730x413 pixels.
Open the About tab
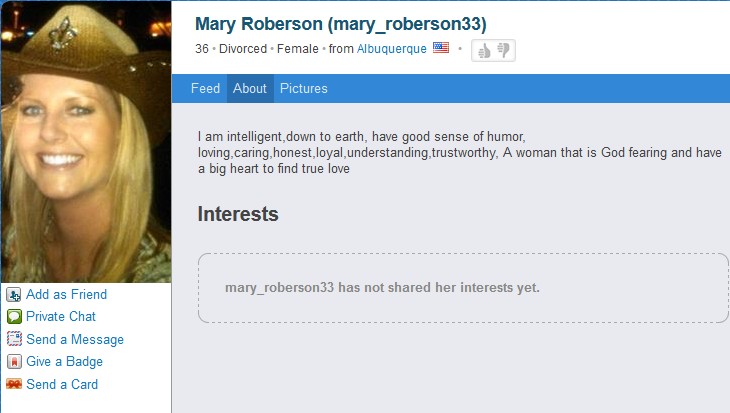click(250, 88)
